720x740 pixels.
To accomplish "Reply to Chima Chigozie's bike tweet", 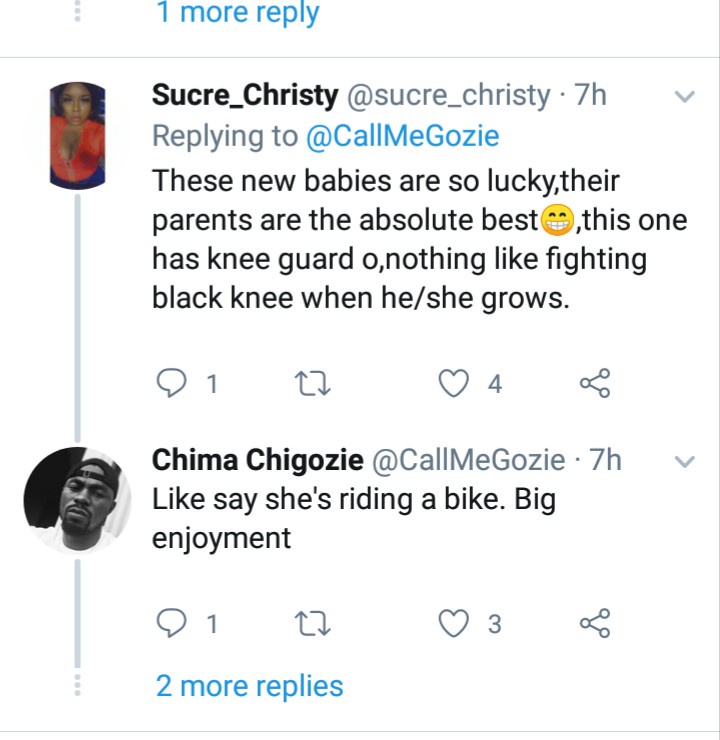I will point(174,624).
